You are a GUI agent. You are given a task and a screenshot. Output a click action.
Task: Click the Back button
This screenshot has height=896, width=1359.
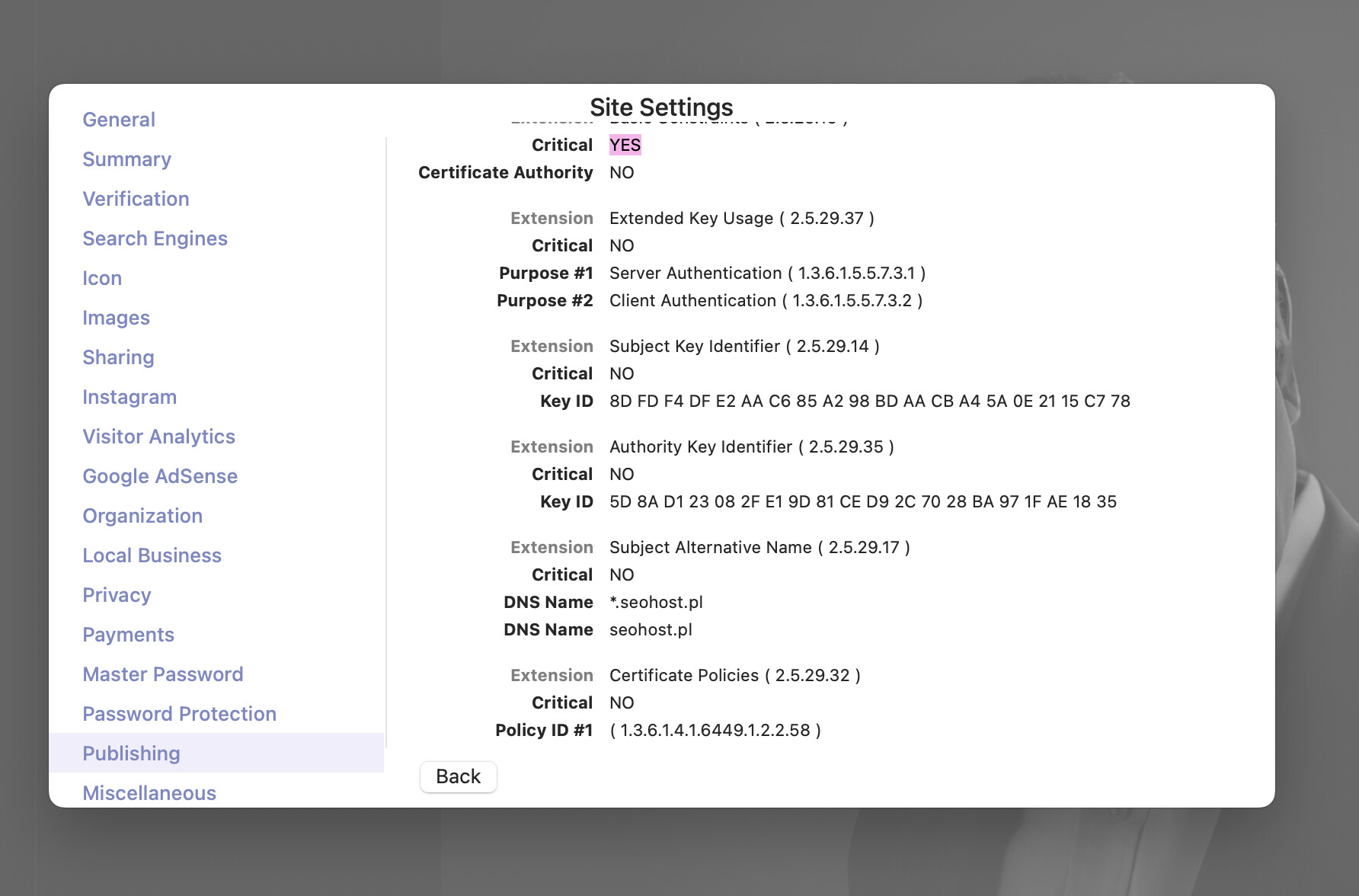458,776
